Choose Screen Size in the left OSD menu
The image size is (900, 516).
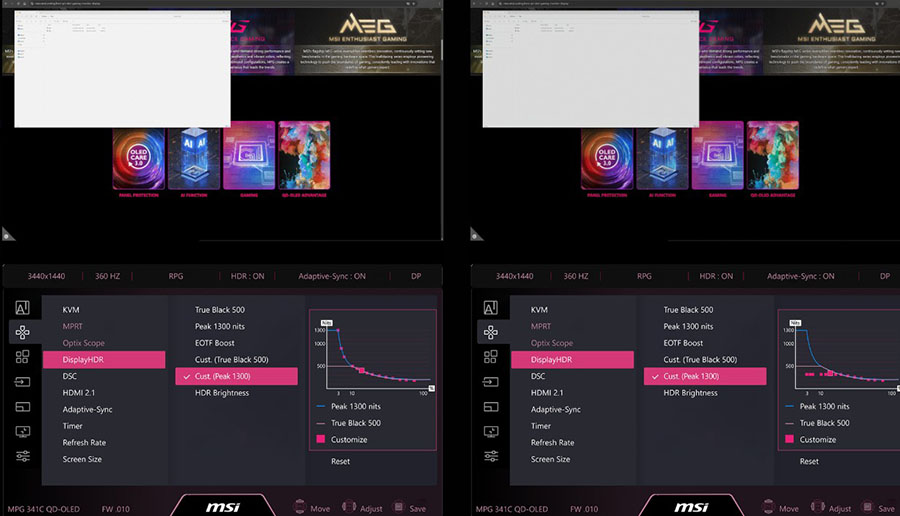pos(82,459)
